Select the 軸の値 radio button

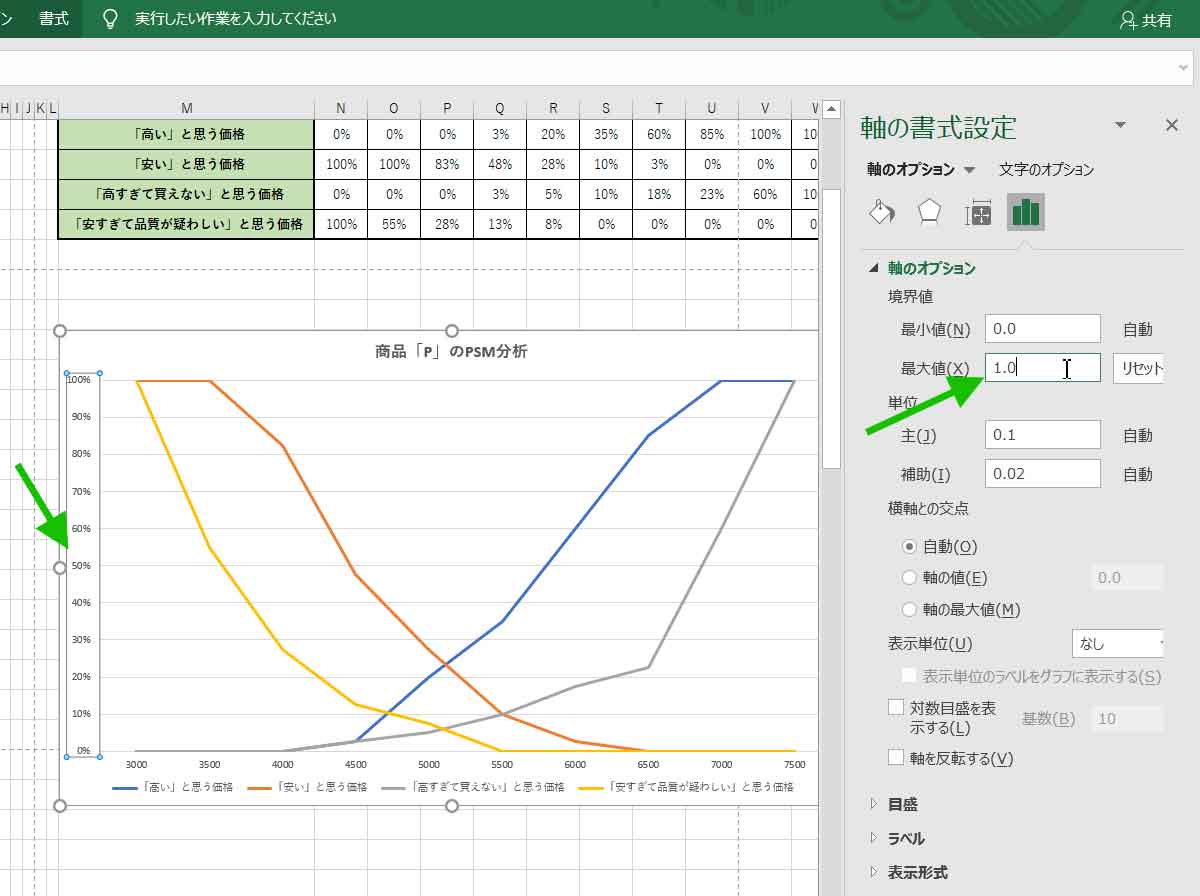point(909,577)
